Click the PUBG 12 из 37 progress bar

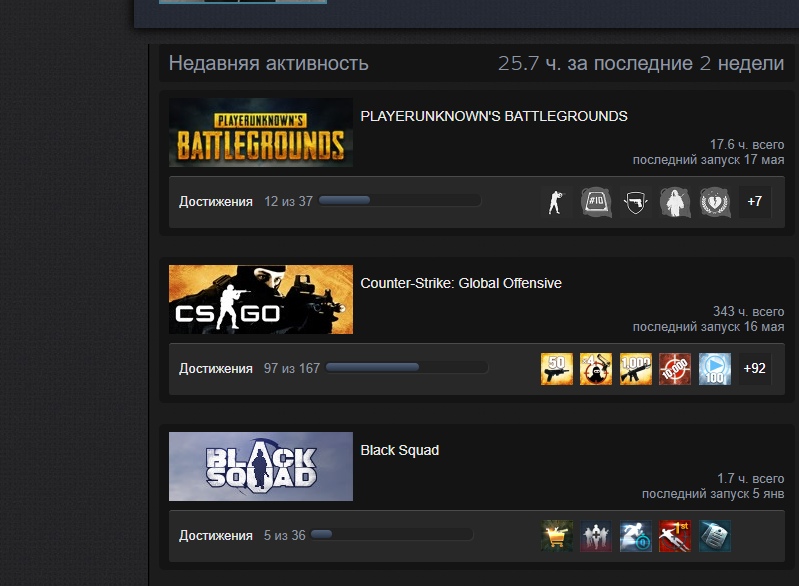tap(400, 201)
